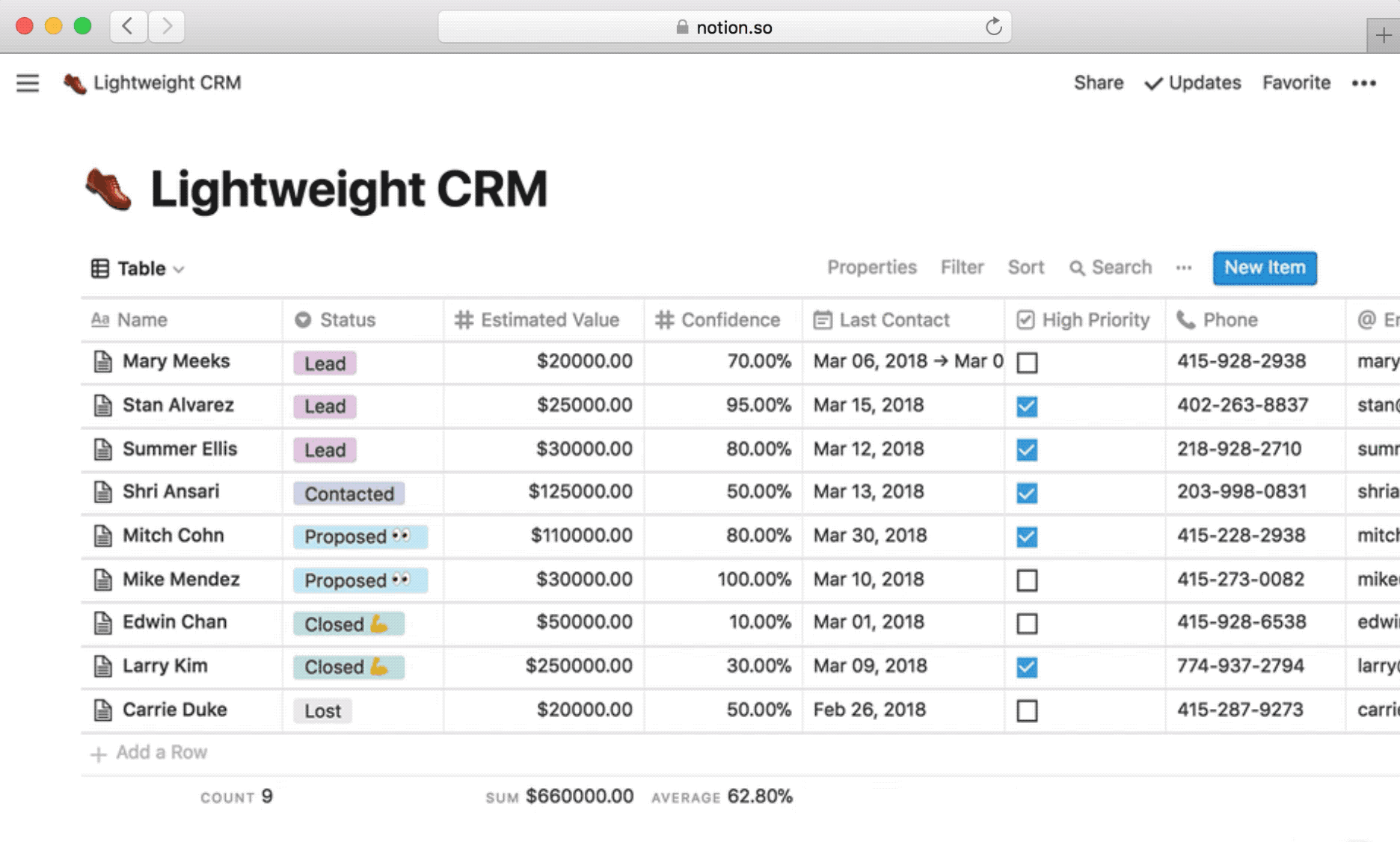Check High Priority for Mike Mendez
The image size is (1400, 842).
[x=1027, y=580]
